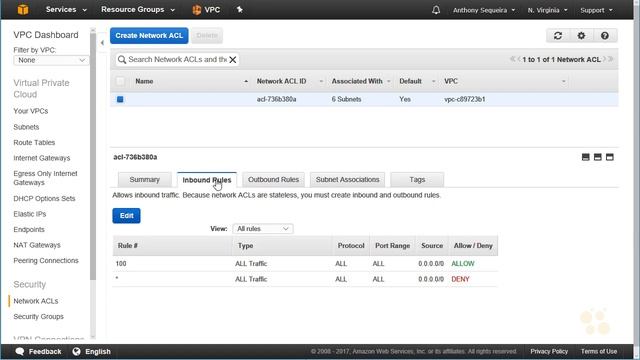Open the Anthony Sequeira account menu
The width and height of the screenshot is (640, 360).
coord(484,10)
